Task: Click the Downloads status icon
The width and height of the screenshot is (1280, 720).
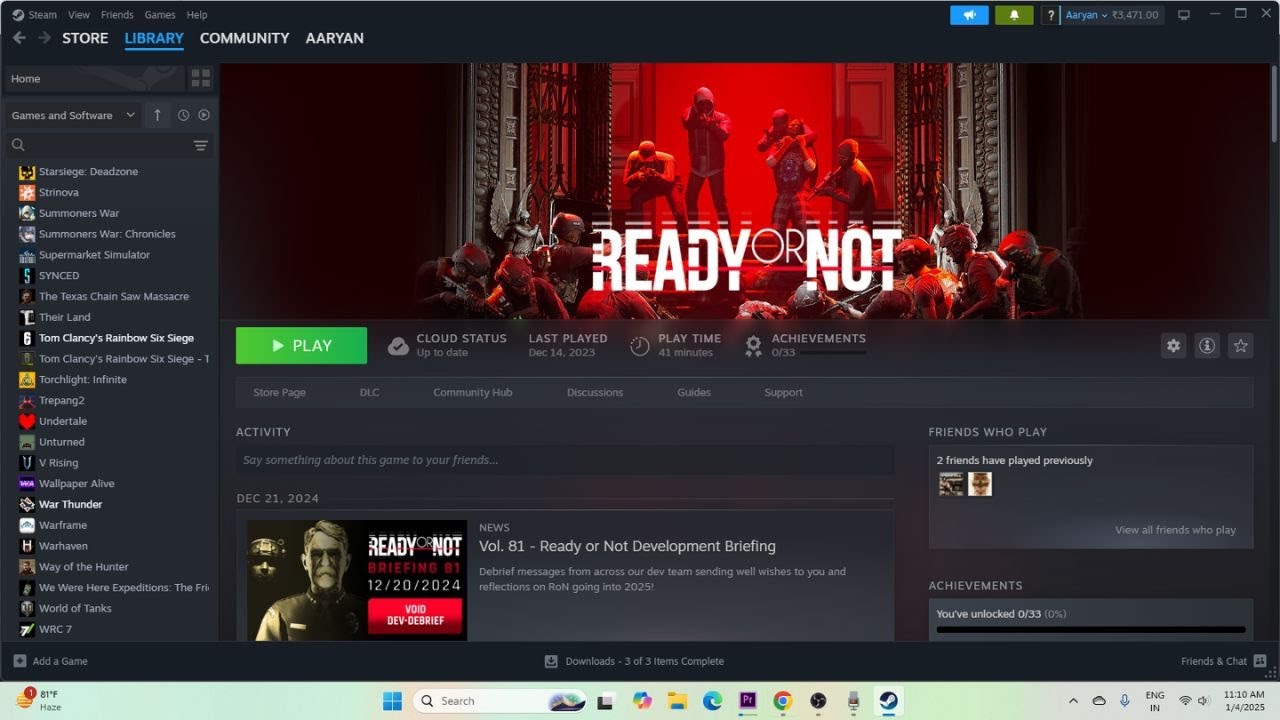Action: click(x=551, y=661)
